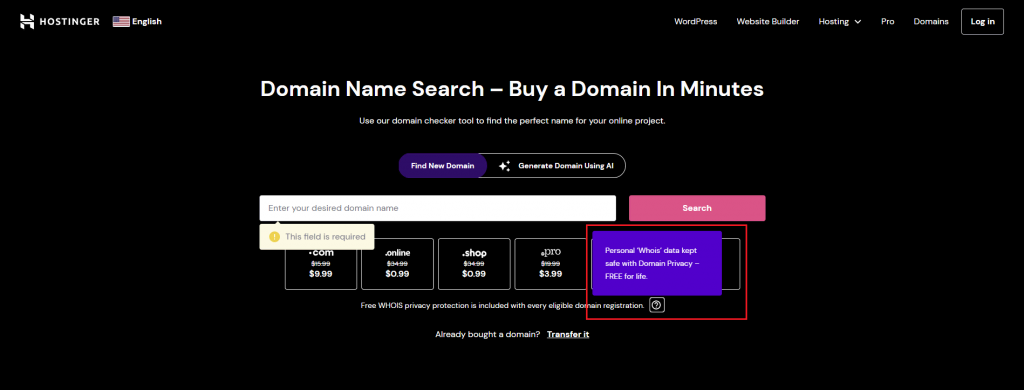The height and width of the screenshot is (390, 1024).
Task: Click the pink Search button
Action: [697, 208]
